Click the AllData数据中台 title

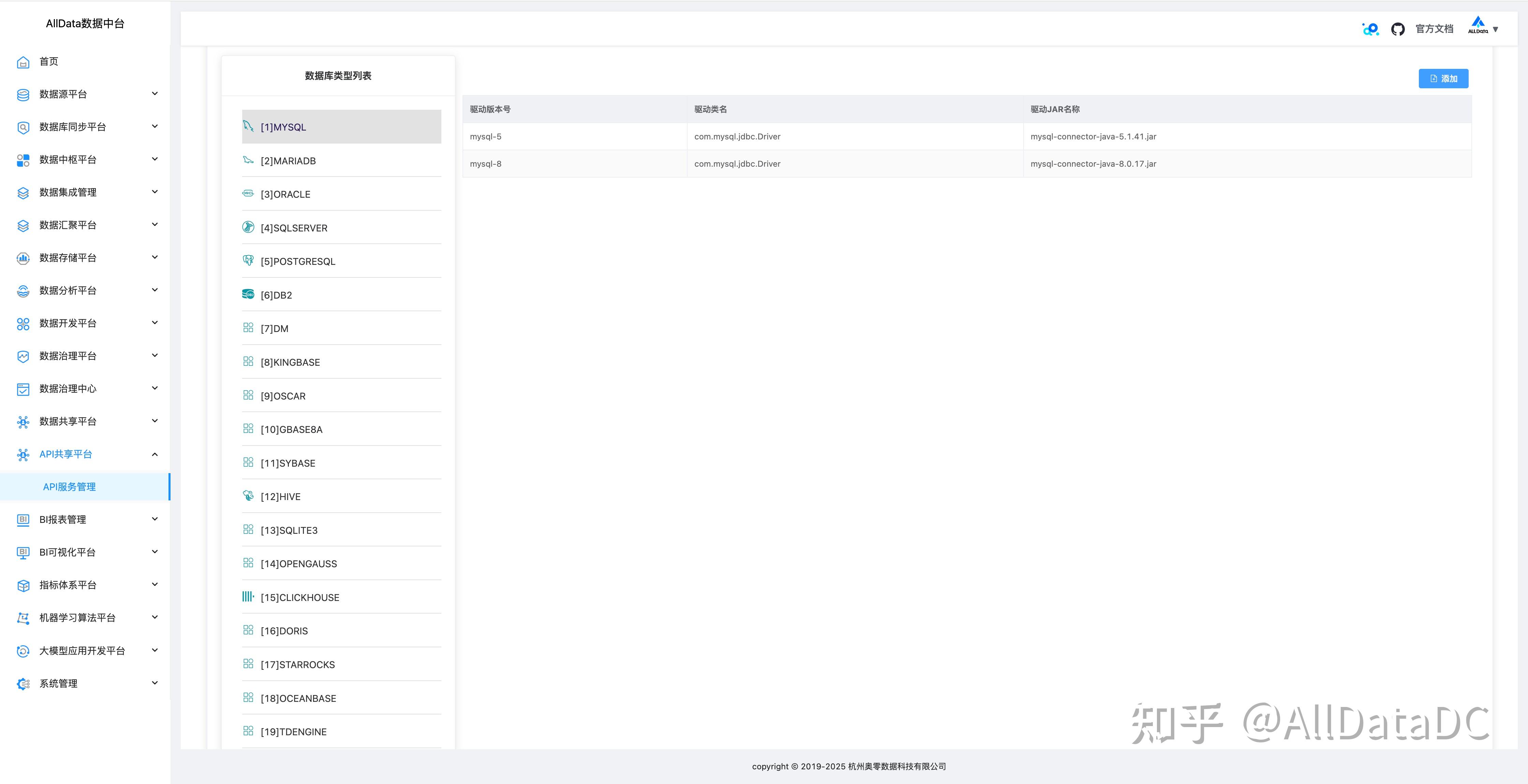click(x=85, y=24)
